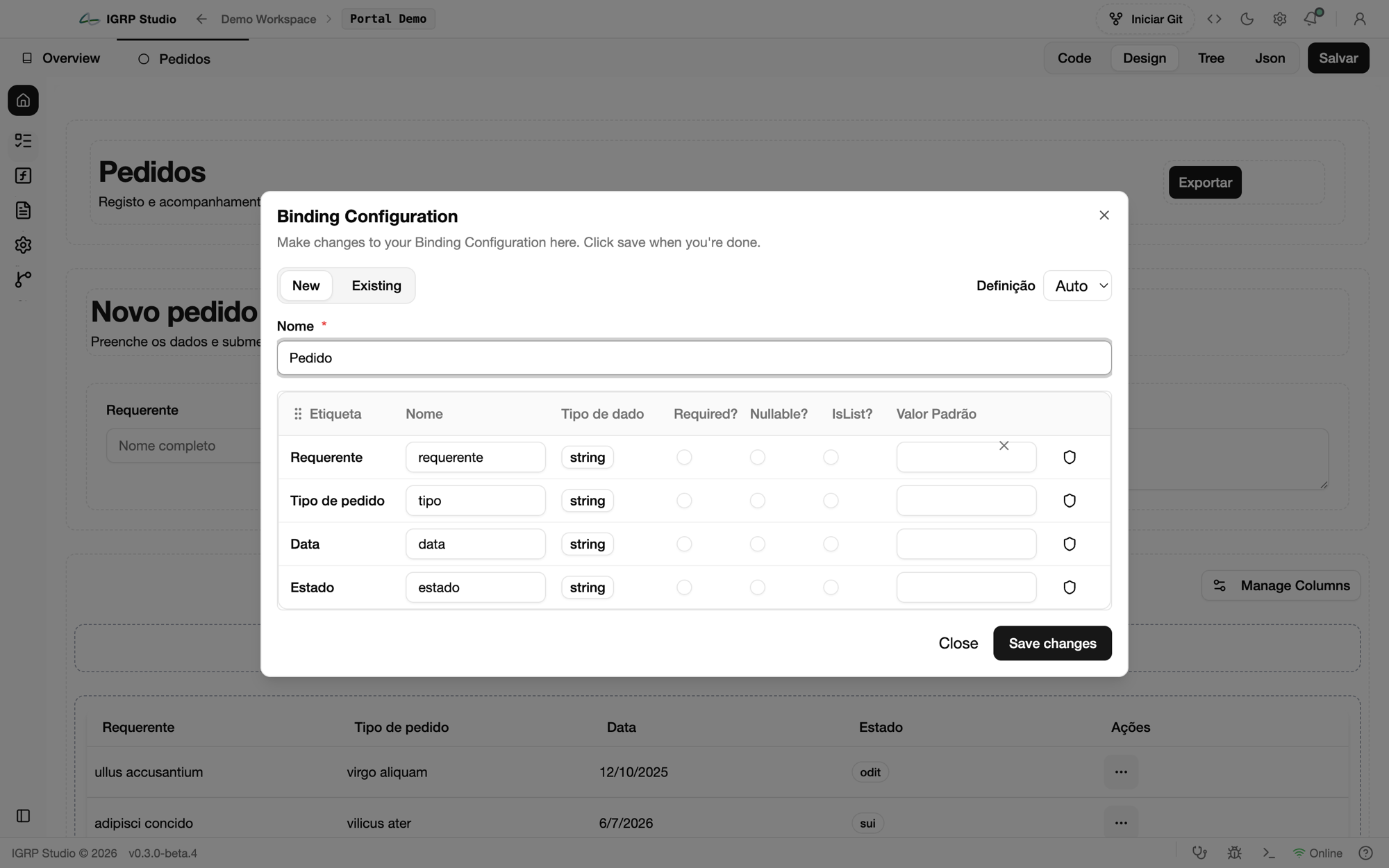Click the shield icon in Requerente row
Viewport: 1389px width, 868px height.
1070,457
